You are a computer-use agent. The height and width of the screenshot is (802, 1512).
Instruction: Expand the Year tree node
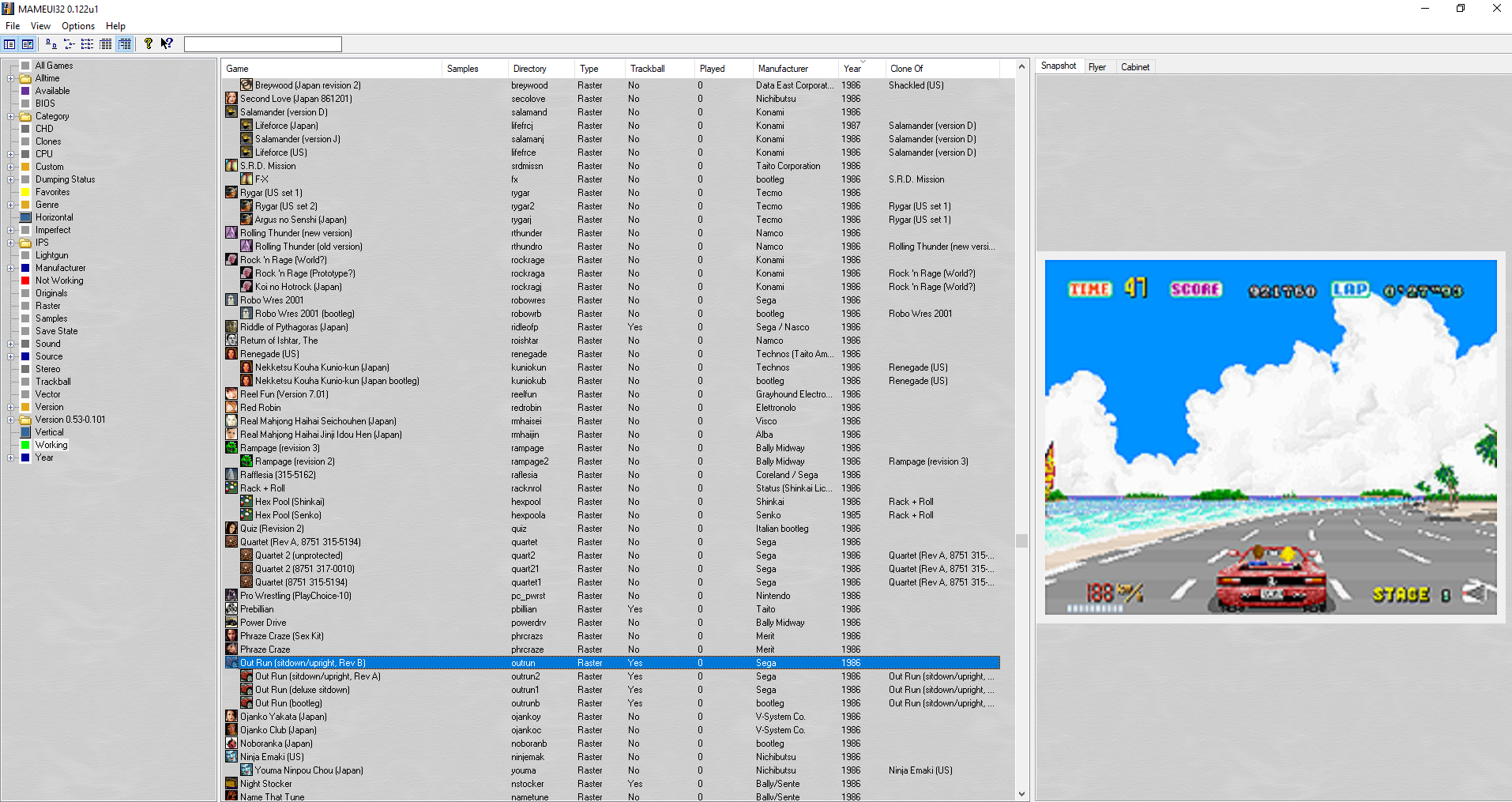click(x=10, y=457)
